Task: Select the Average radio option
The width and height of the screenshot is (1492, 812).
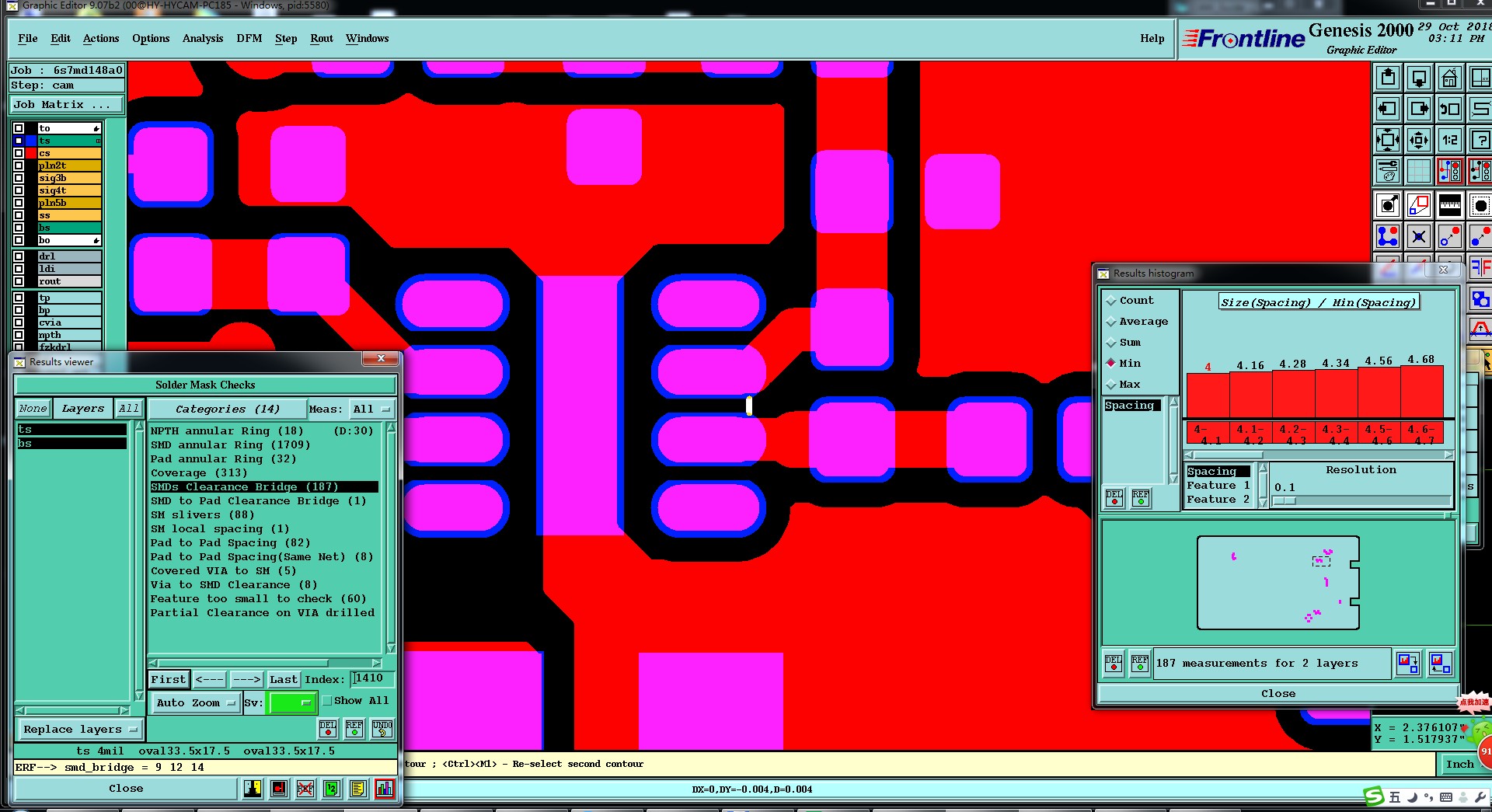Action: pyautogui.click(x=1111, y=322)
